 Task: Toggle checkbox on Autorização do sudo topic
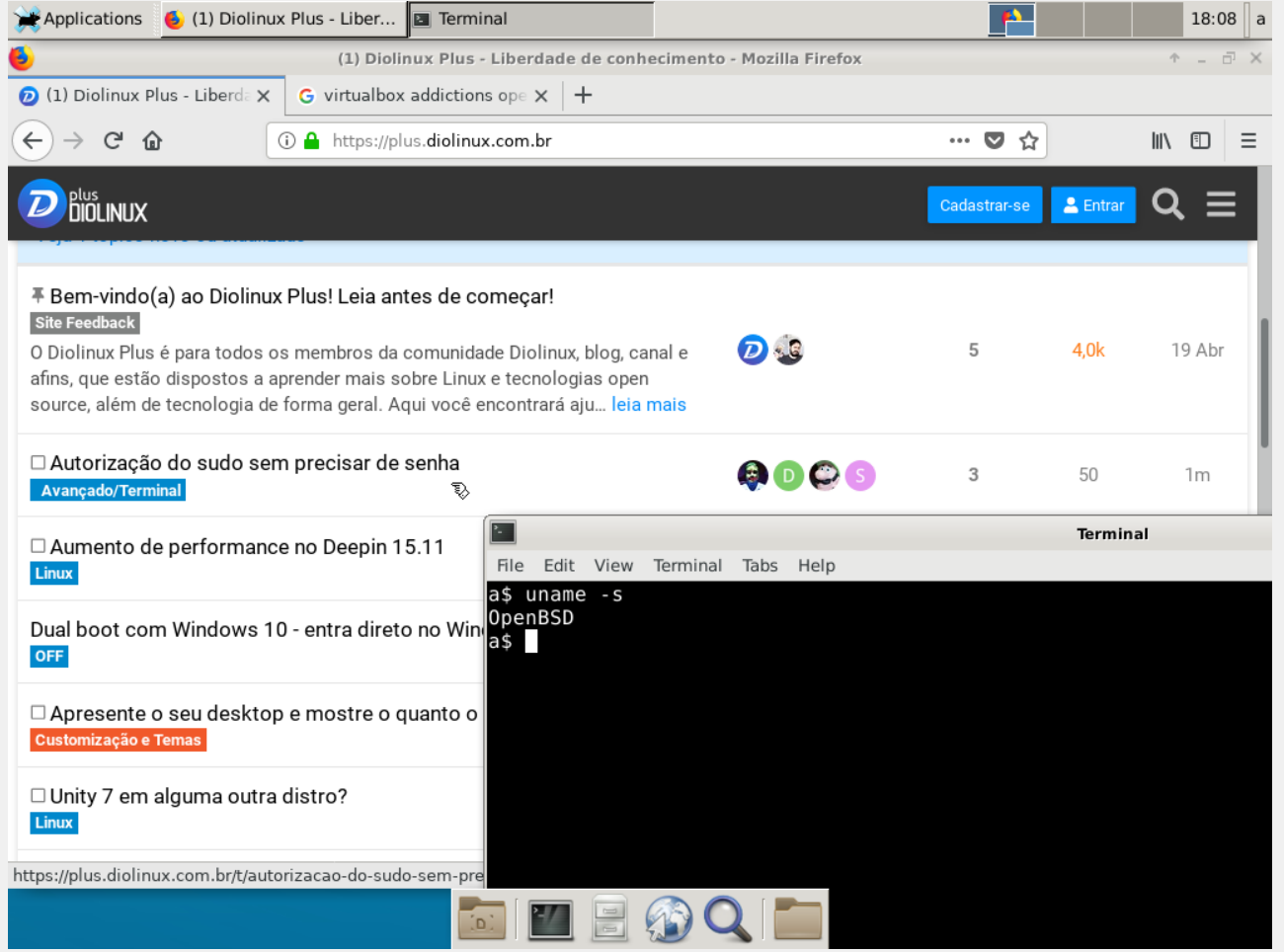coord(38,462)
